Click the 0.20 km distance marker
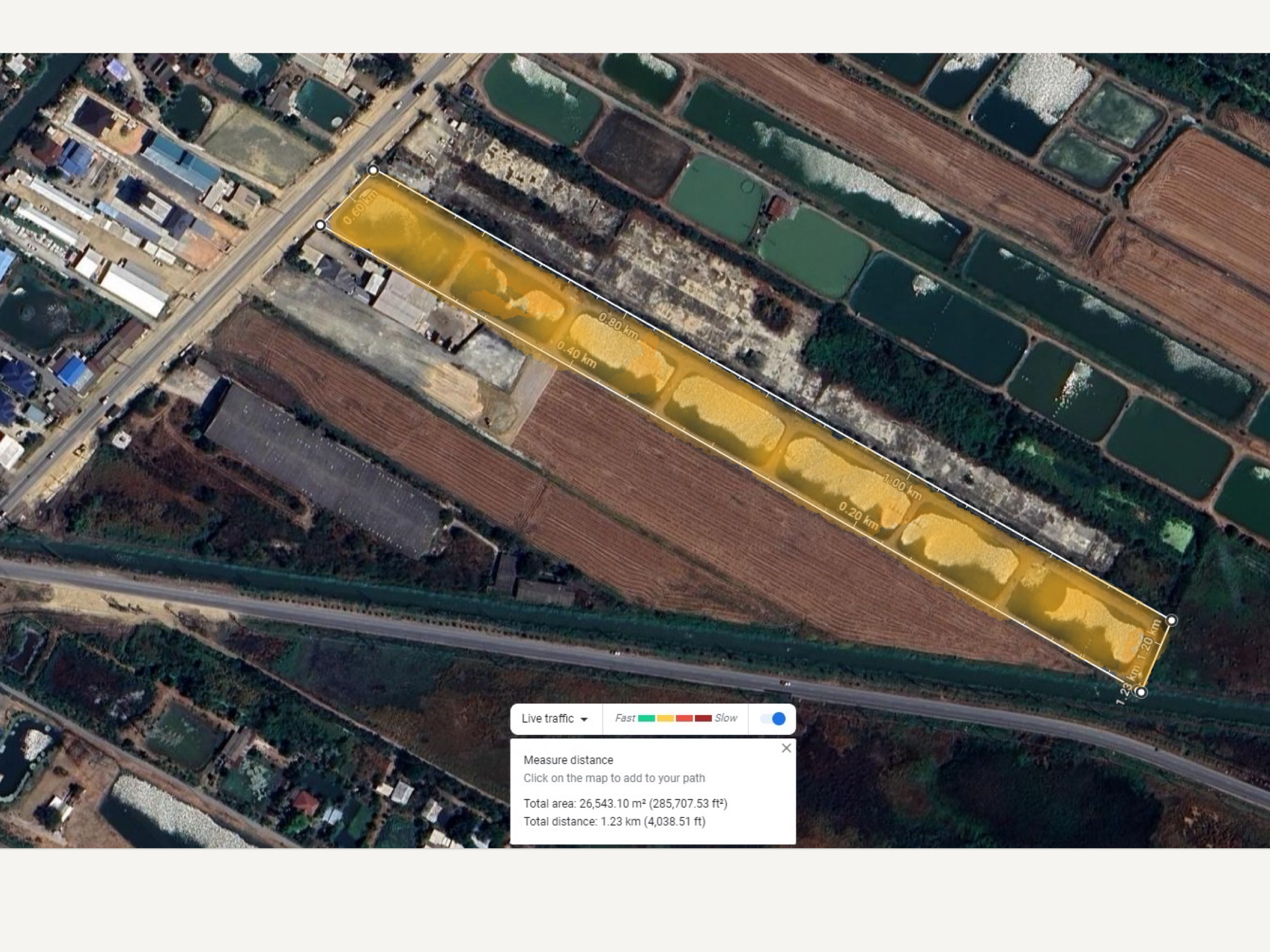This screenshot has height=952, width=1270. pyautogui.click(x=859, y=515)
